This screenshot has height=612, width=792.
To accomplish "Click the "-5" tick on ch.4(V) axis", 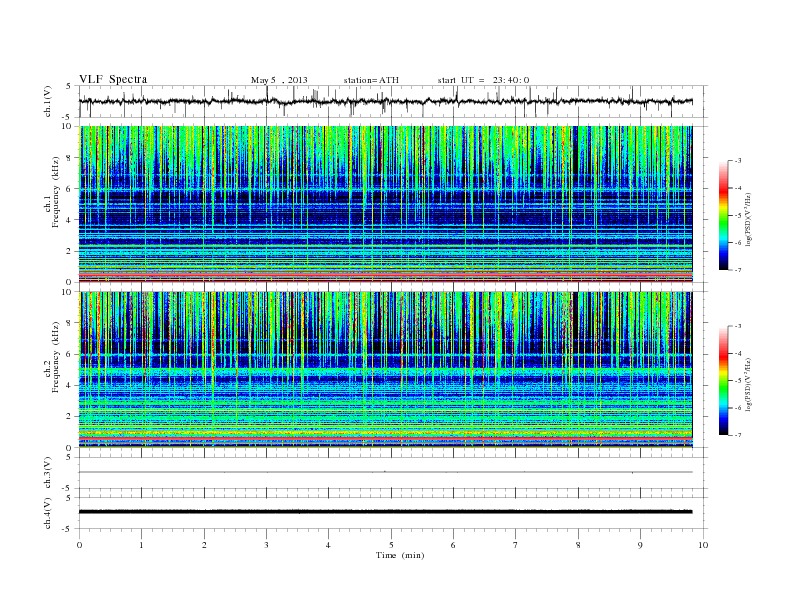I will tap(67, 529).
